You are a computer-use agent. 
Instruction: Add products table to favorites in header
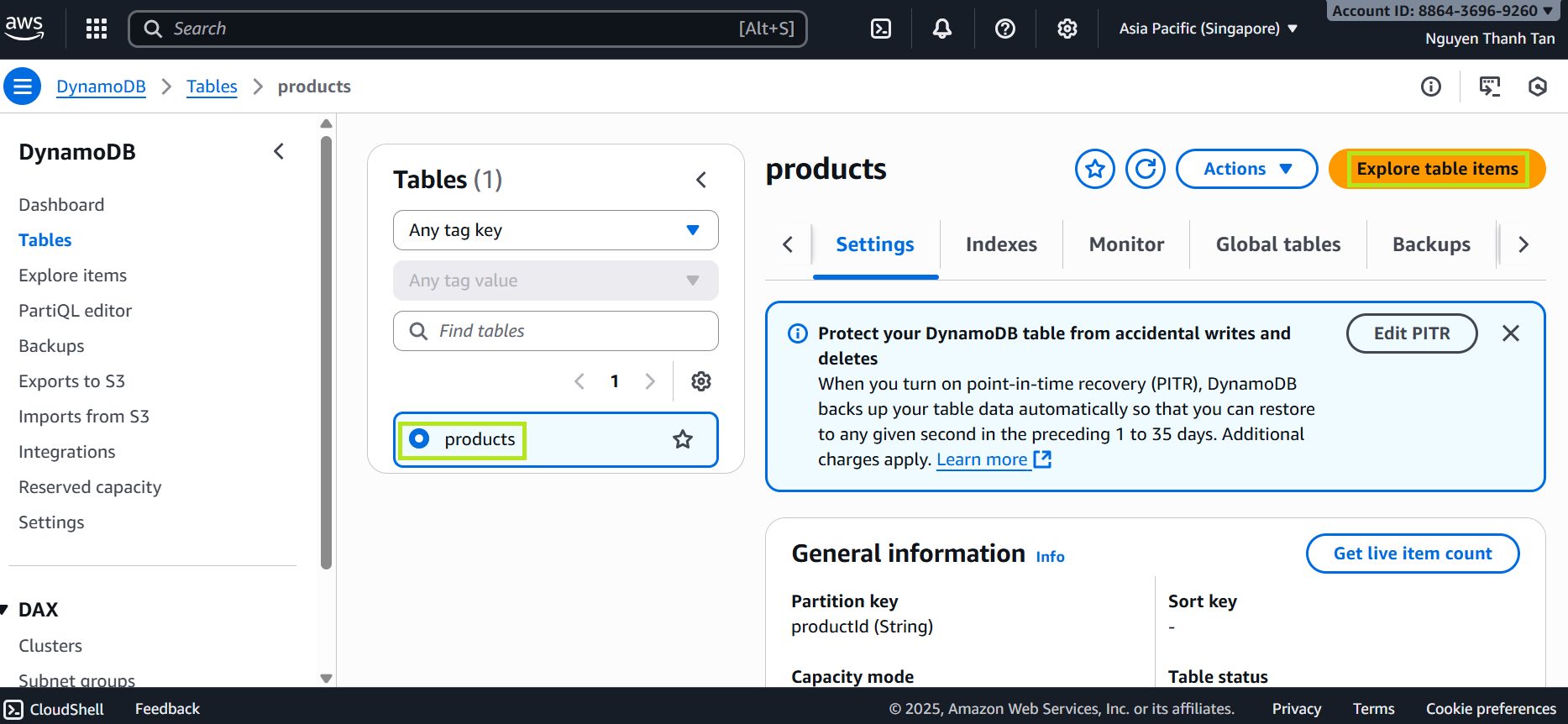point(1094,169)
